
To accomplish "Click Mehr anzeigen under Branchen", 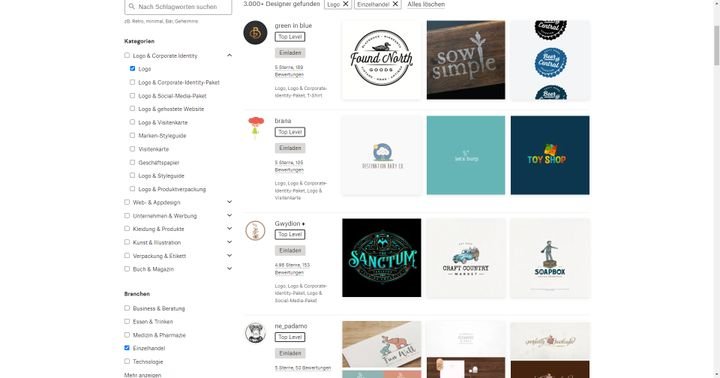I will [x=143, y=375].
